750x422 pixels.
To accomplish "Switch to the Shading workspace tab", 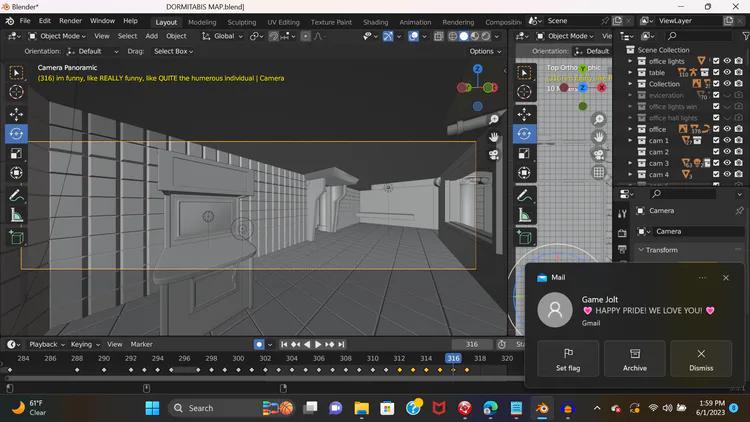I will (375, 22).
